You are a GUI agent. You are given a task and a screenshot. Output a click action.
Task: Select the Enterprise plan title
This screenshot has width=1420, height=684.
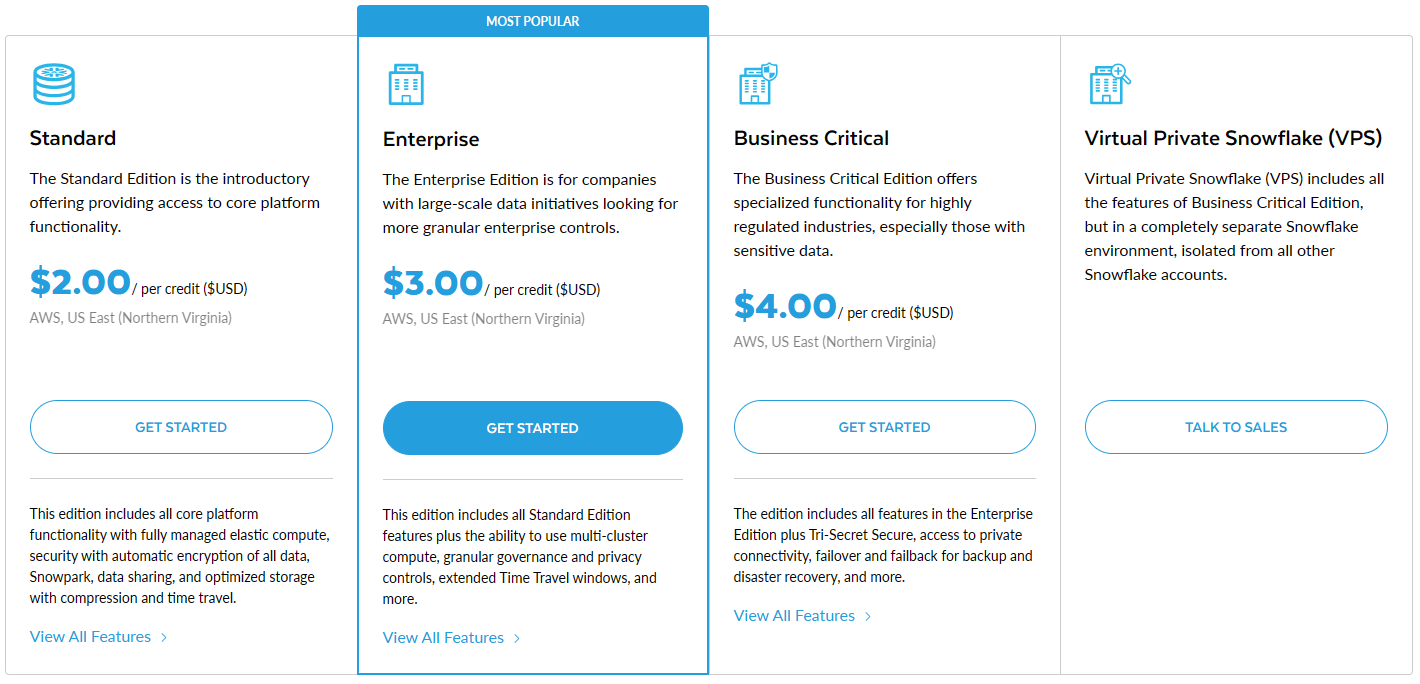tap(431, 139)
